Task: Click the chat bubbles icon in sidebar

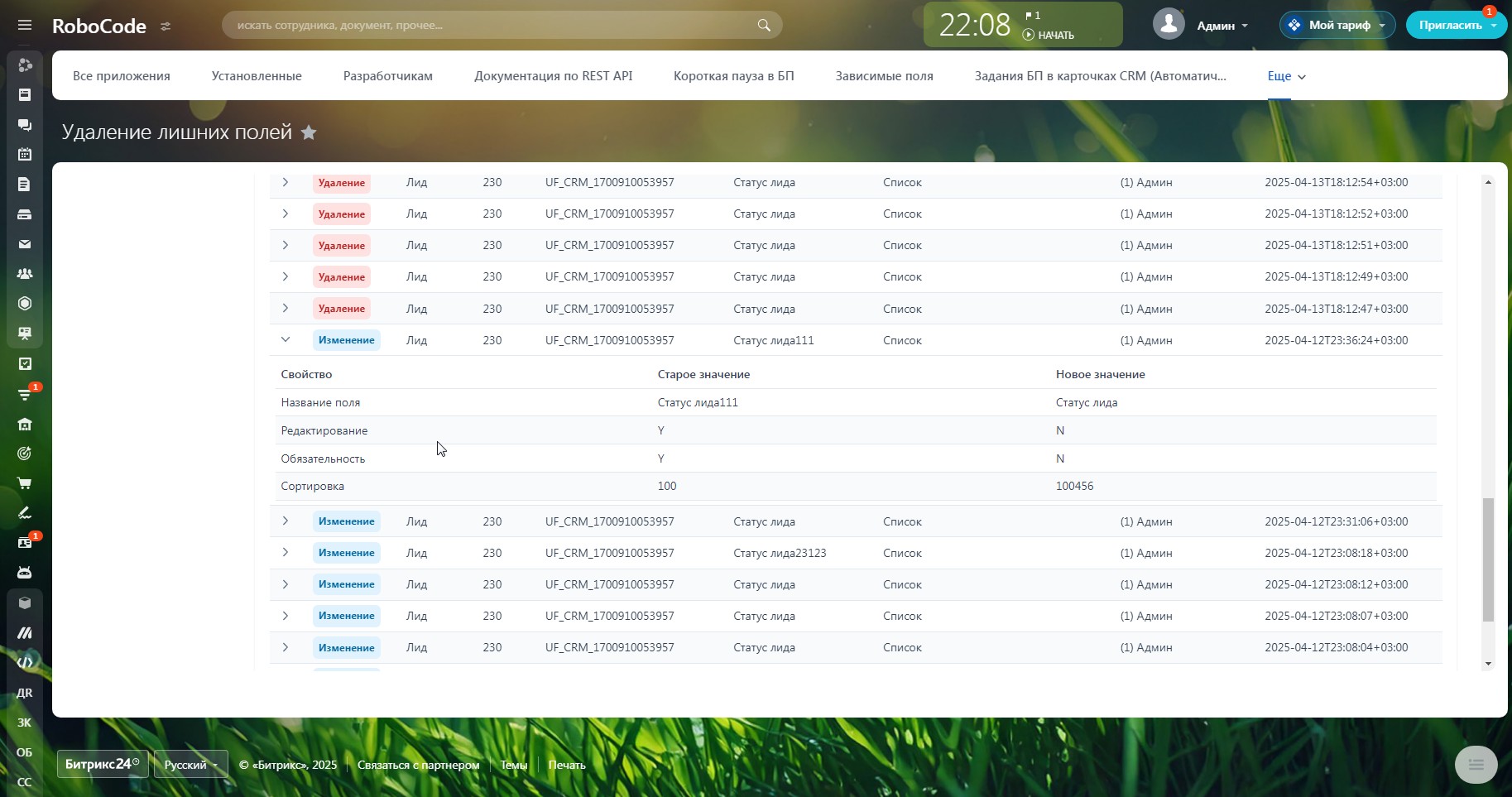Action: click(x=25, y=125)
